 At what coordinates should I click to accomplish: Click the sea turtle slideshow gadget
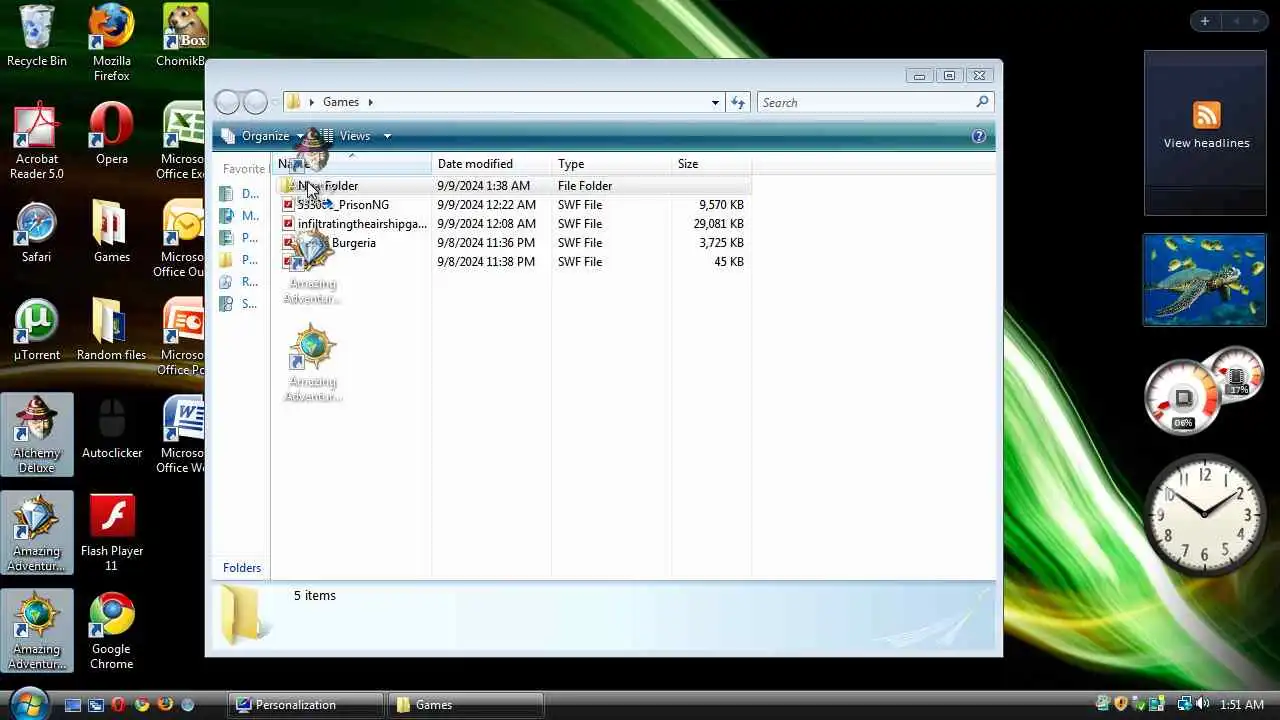tap(1205, 280)
